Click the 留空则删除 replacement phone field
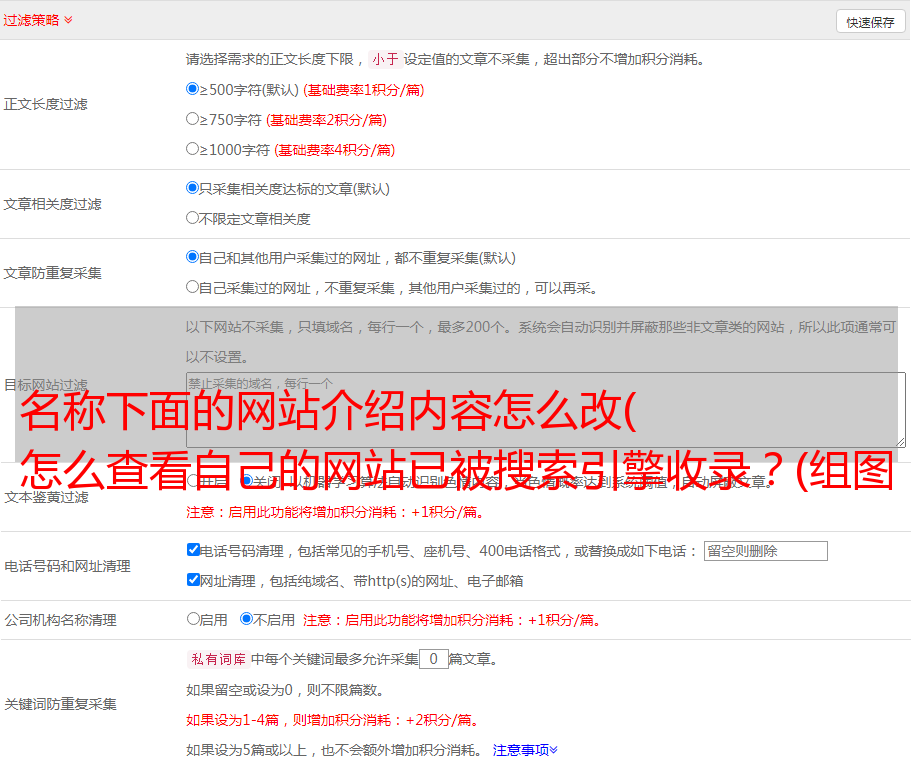Screen dimensions: 912x768 coord(765,551)
